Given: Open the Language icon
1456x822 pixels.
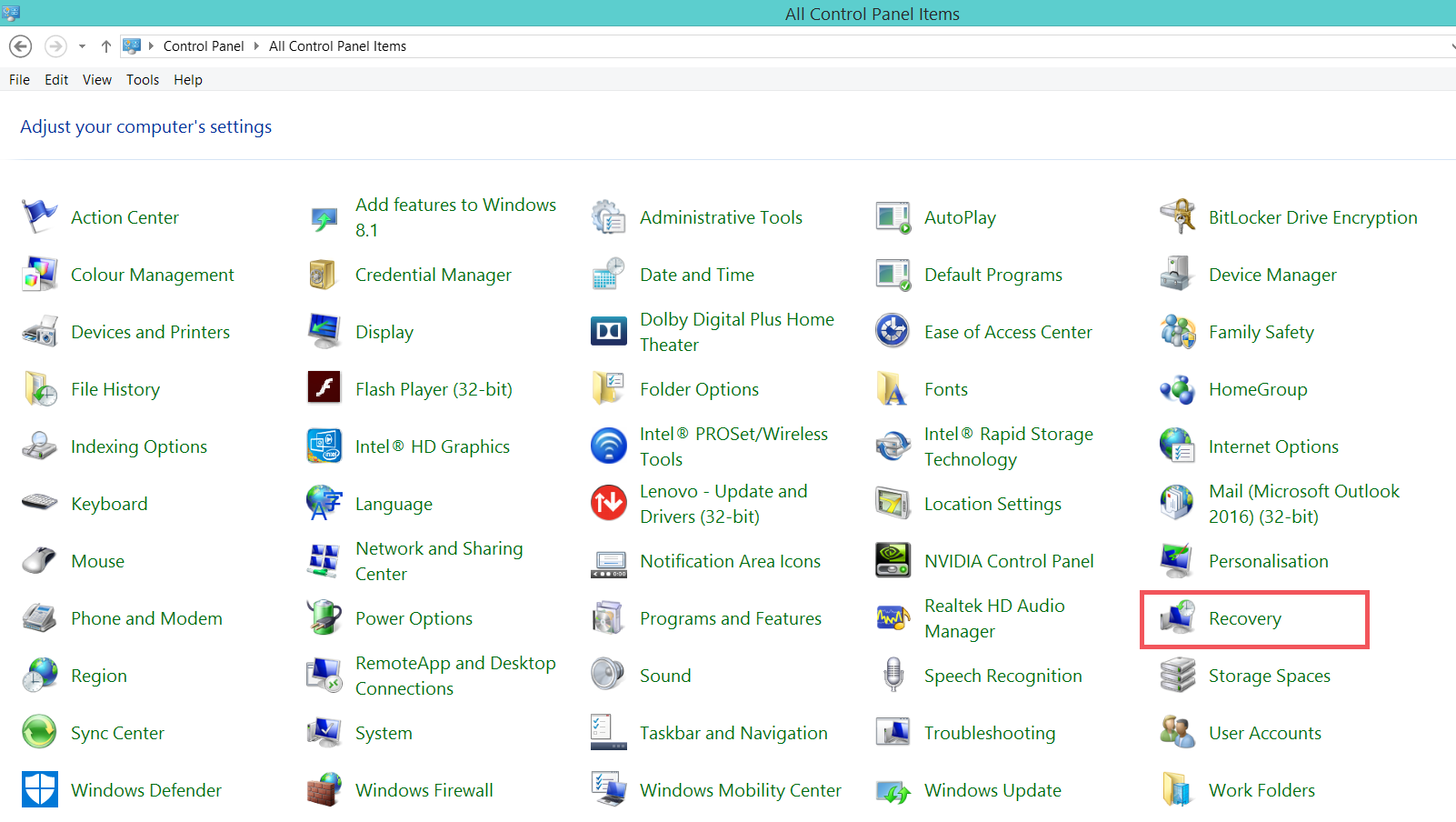Looking at the screenshot, I should 324,504.
